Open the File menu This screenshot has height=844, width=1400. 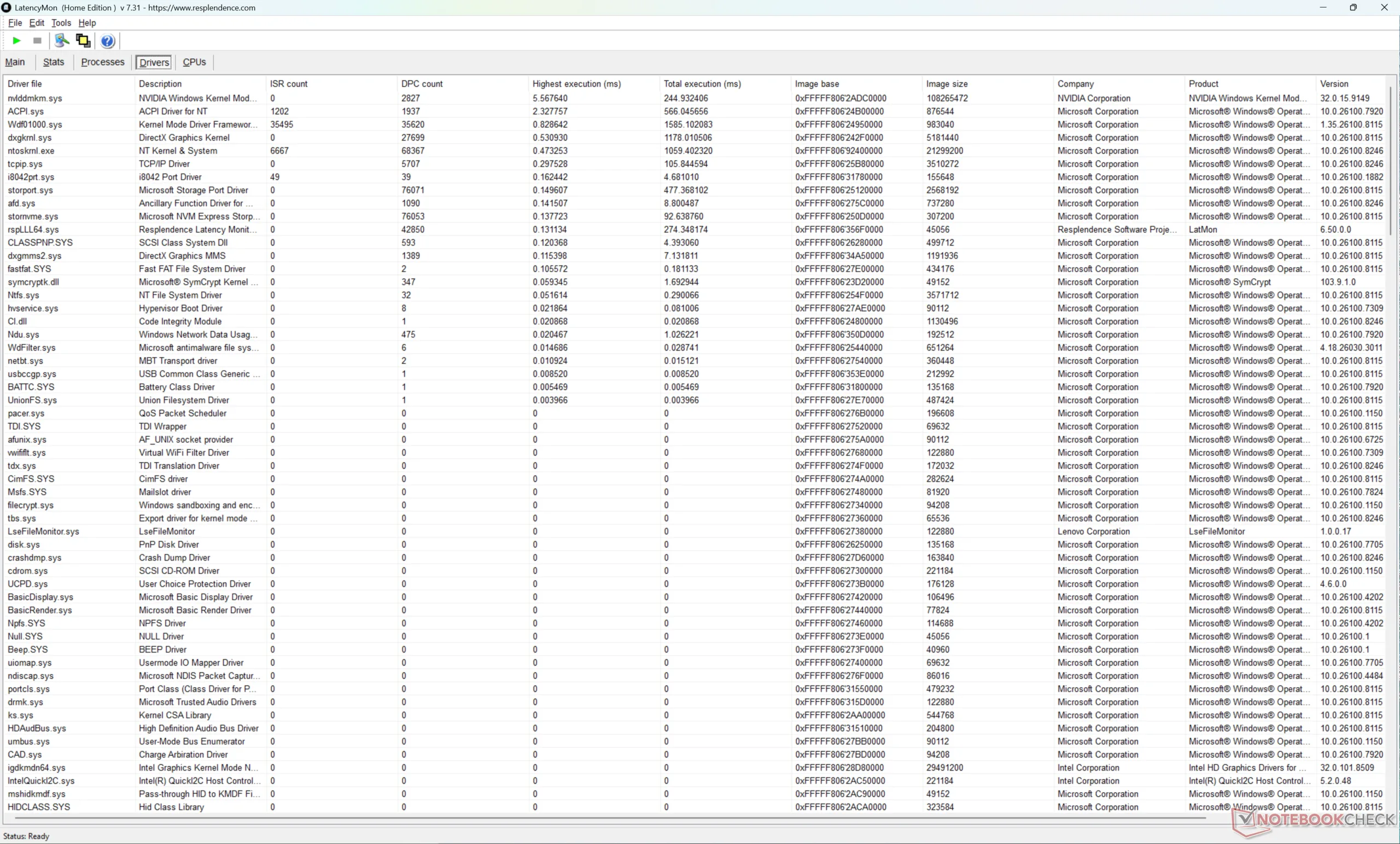15,23
